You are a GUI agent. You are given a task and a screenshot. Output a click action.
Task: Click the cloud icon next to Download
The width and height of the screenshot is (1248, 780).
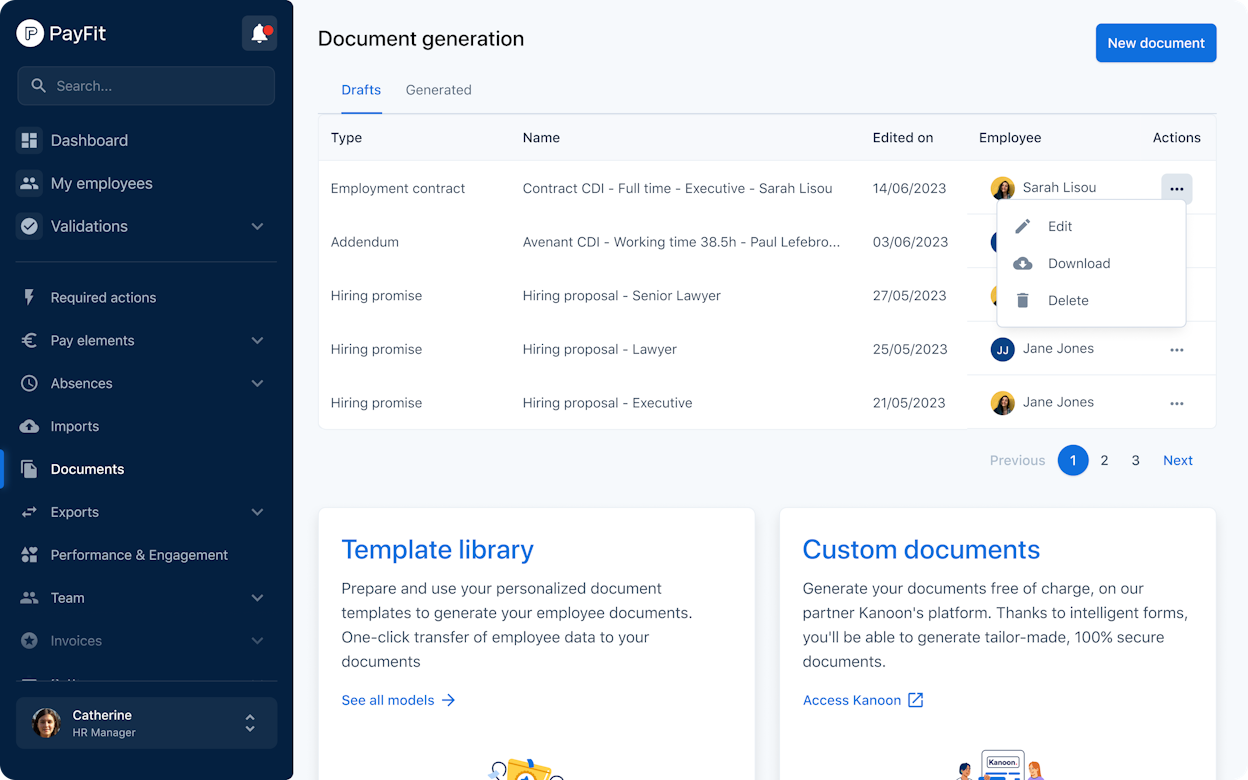(x=1022, y=264)
